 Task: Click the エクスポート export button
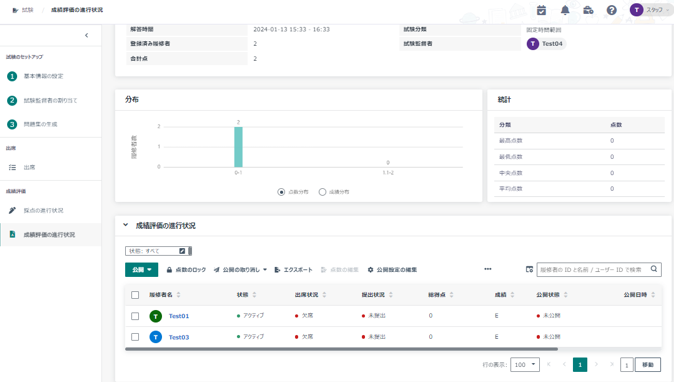(294, 270)
